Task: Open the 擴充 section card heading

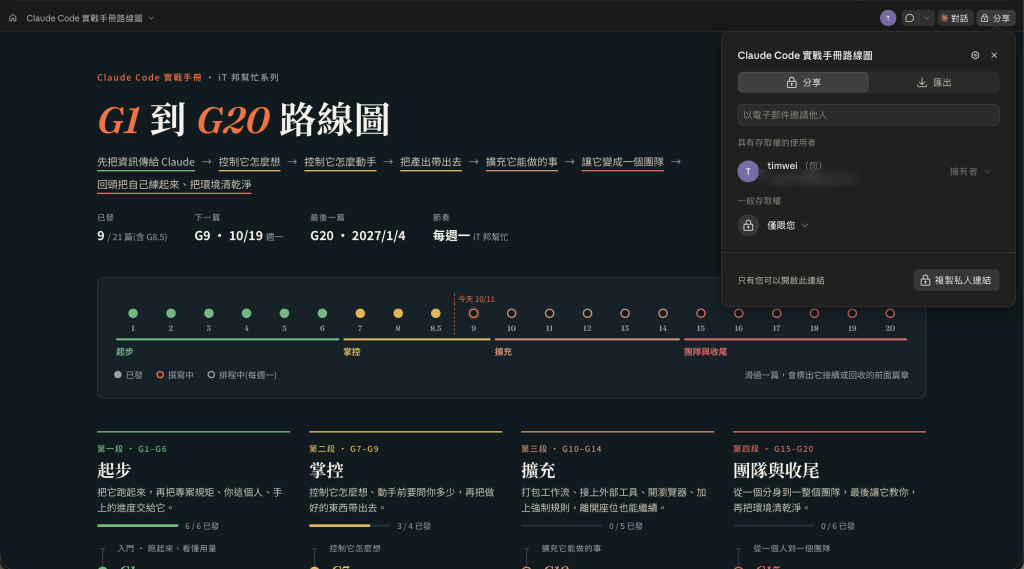Action: point(538,470)
